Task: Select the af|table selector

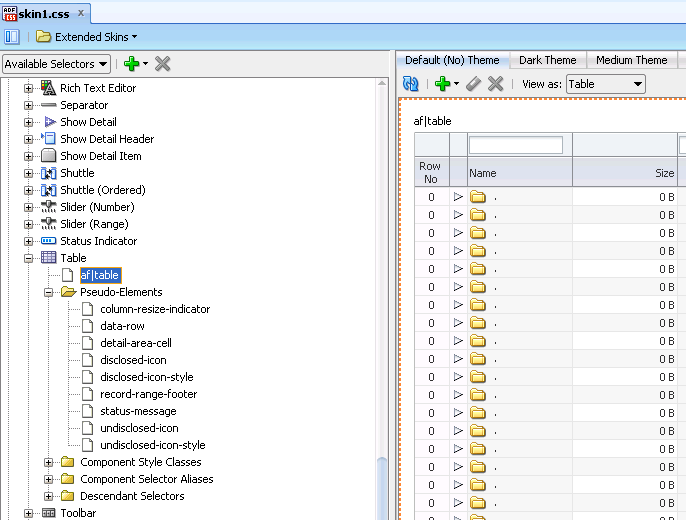Action: pyautogui.click(x=100, y=275)
